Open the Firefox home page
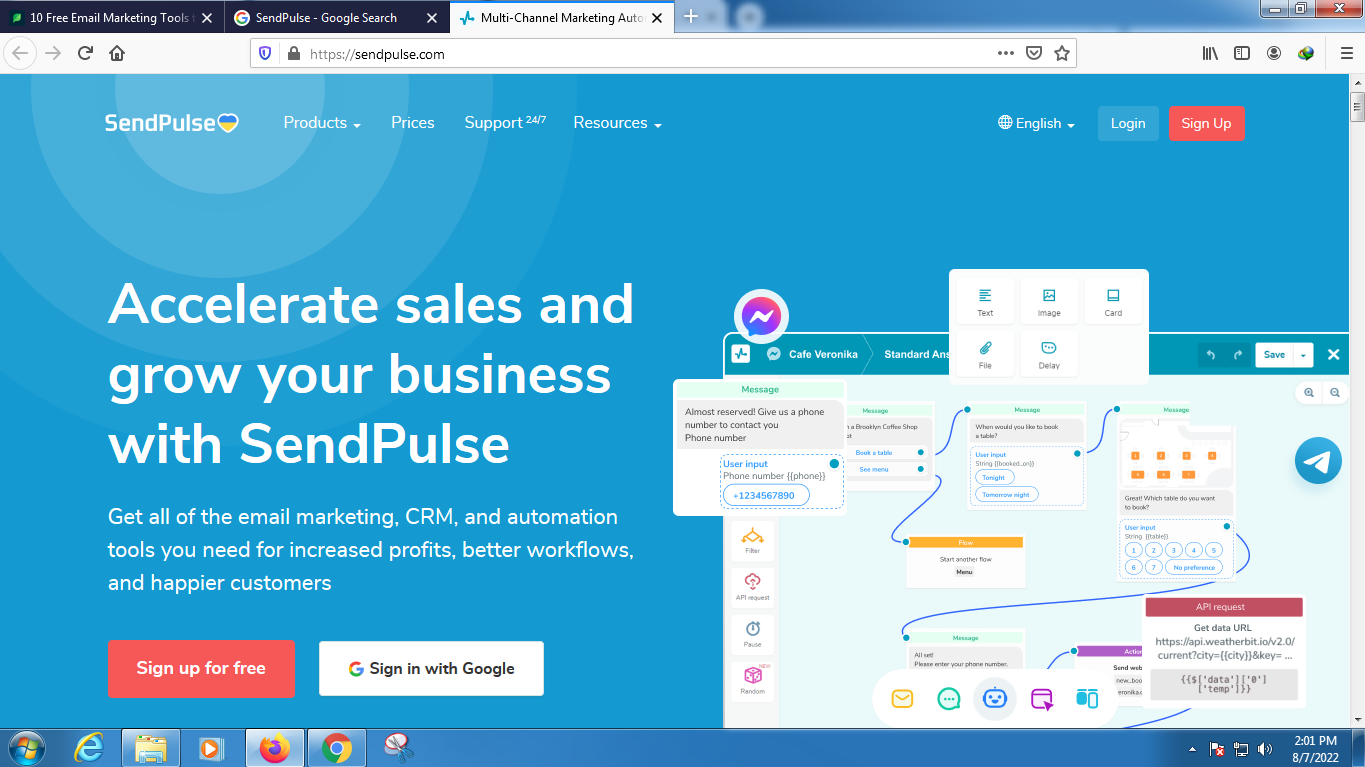 117,54
